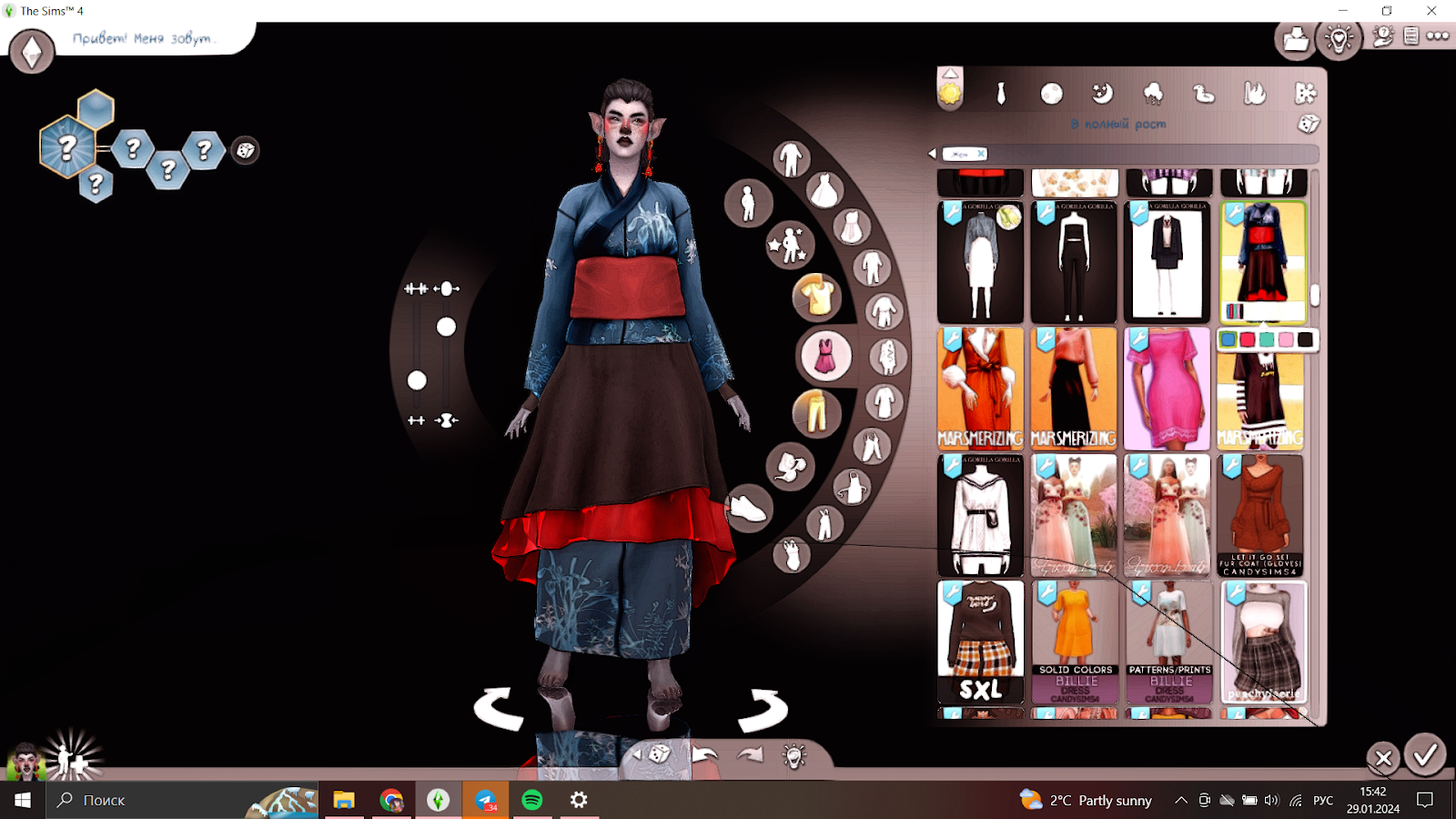This screenshot has width=1456, height=819.
Task: Select the Bottoms yellow pants category
Action: (x=816, y=413)
